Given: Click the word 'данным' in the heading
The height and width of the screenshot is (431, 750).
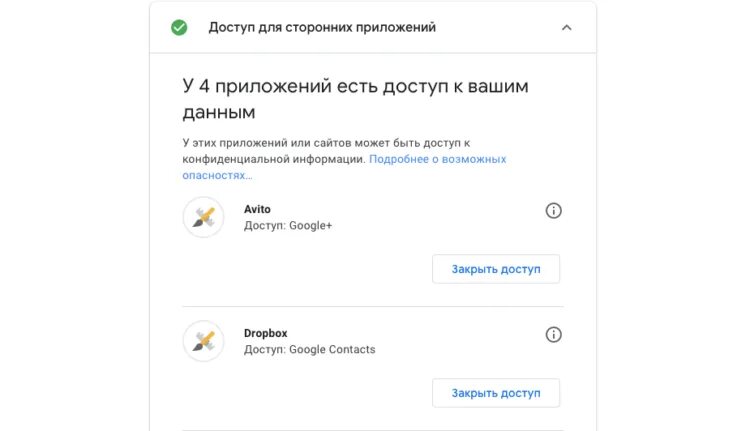Looking at the screenshot, I should [x=219, y=113].
